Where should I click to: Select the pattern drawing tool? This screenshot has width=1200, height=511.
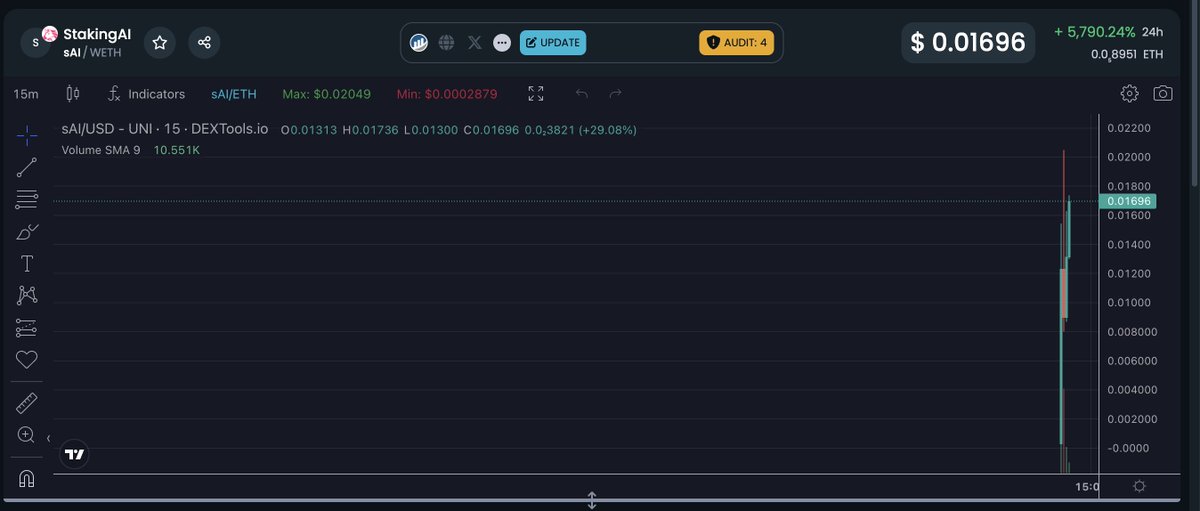(x=27, y=295)
